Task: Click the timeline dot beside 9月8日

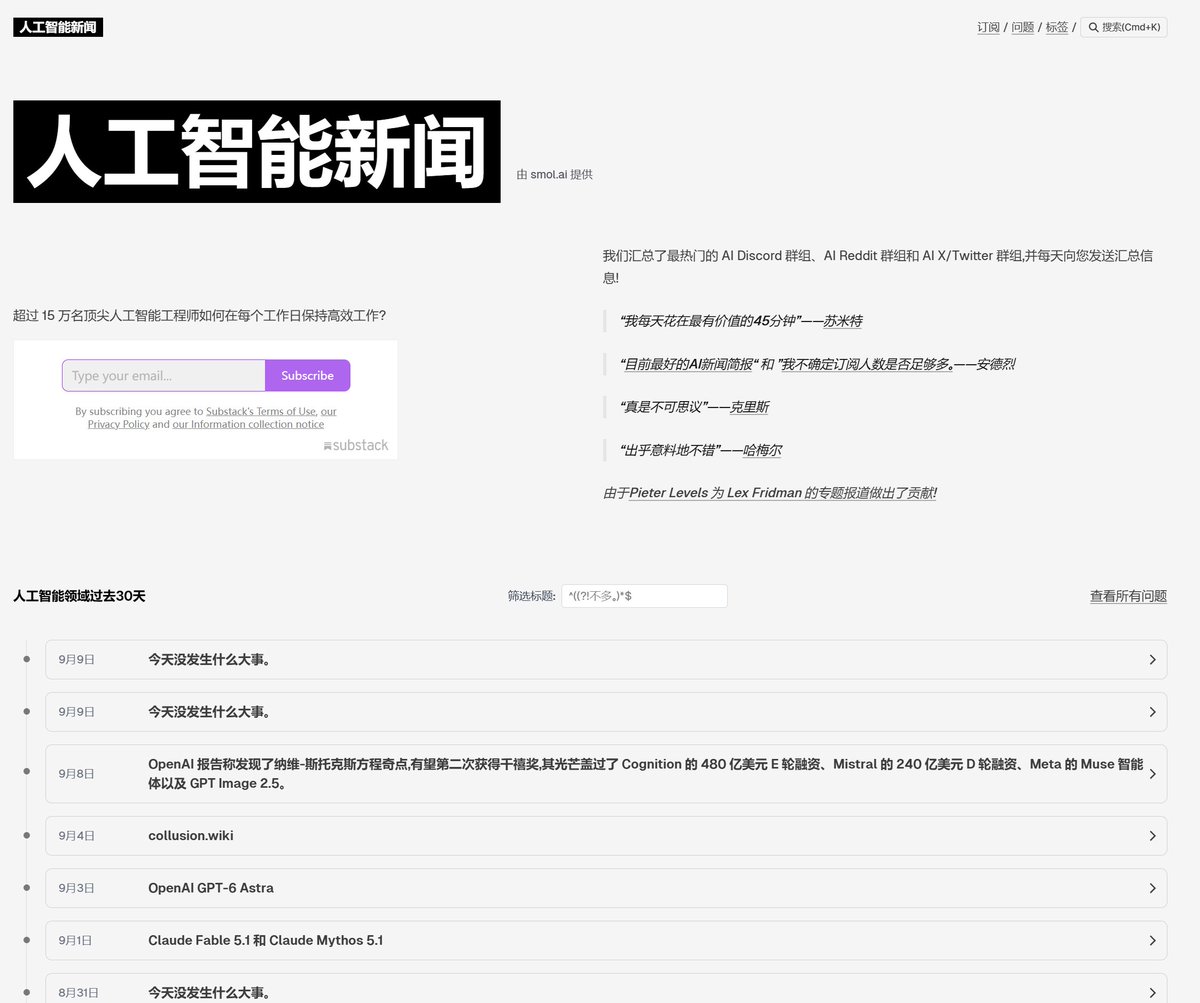Action: (27, 770)
